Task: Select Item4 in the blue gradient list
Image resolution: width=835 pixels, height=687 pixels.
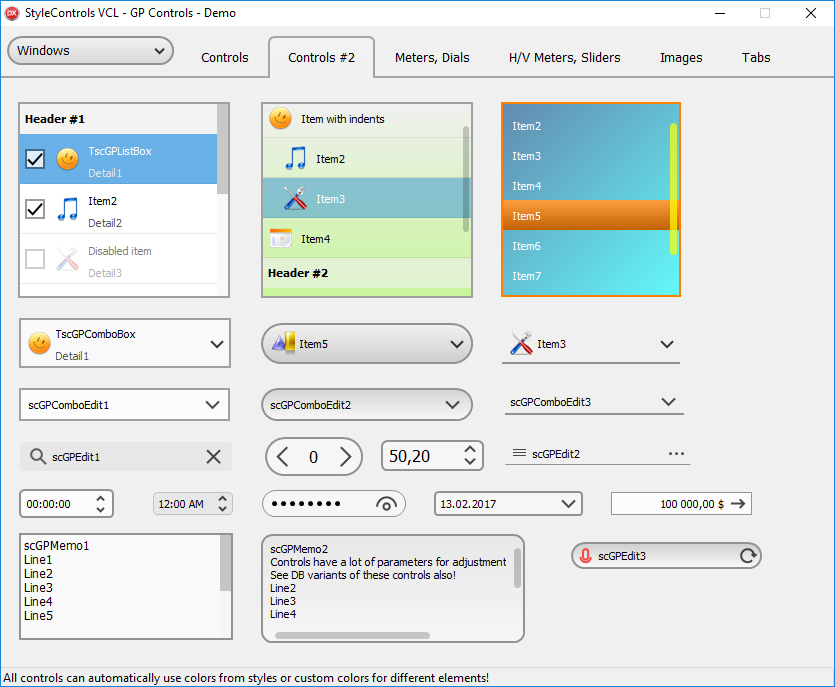Action: click(x=586, y=186)
